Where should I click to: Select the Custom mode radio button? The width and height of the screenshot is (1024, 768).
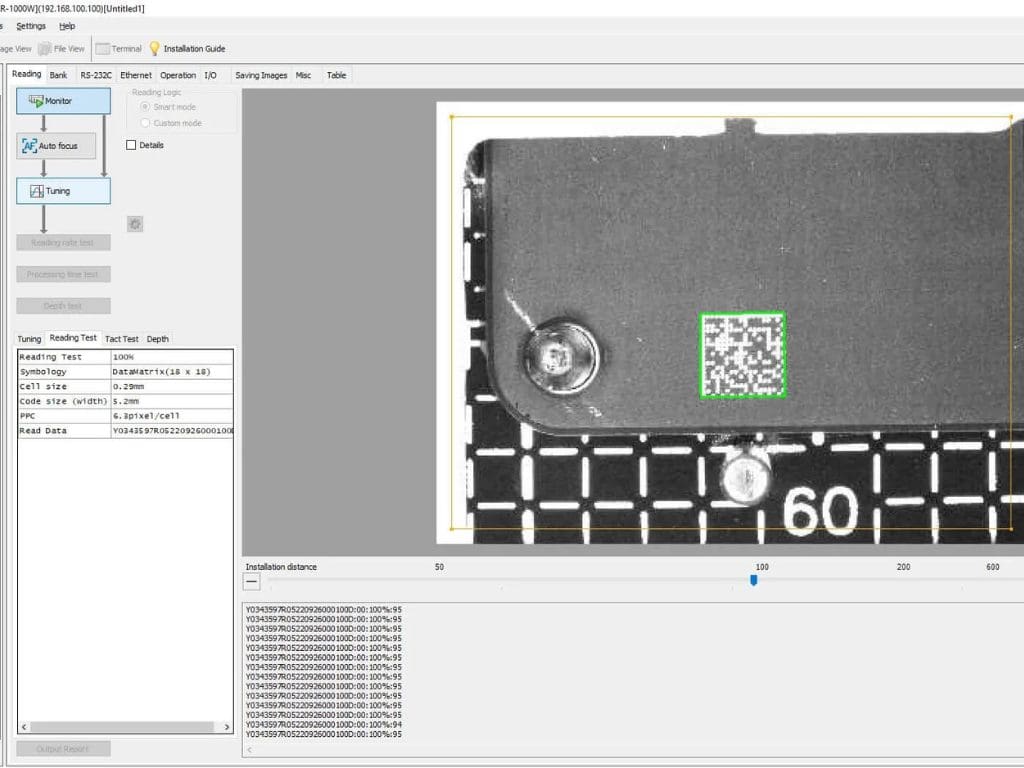coord(146,123)
